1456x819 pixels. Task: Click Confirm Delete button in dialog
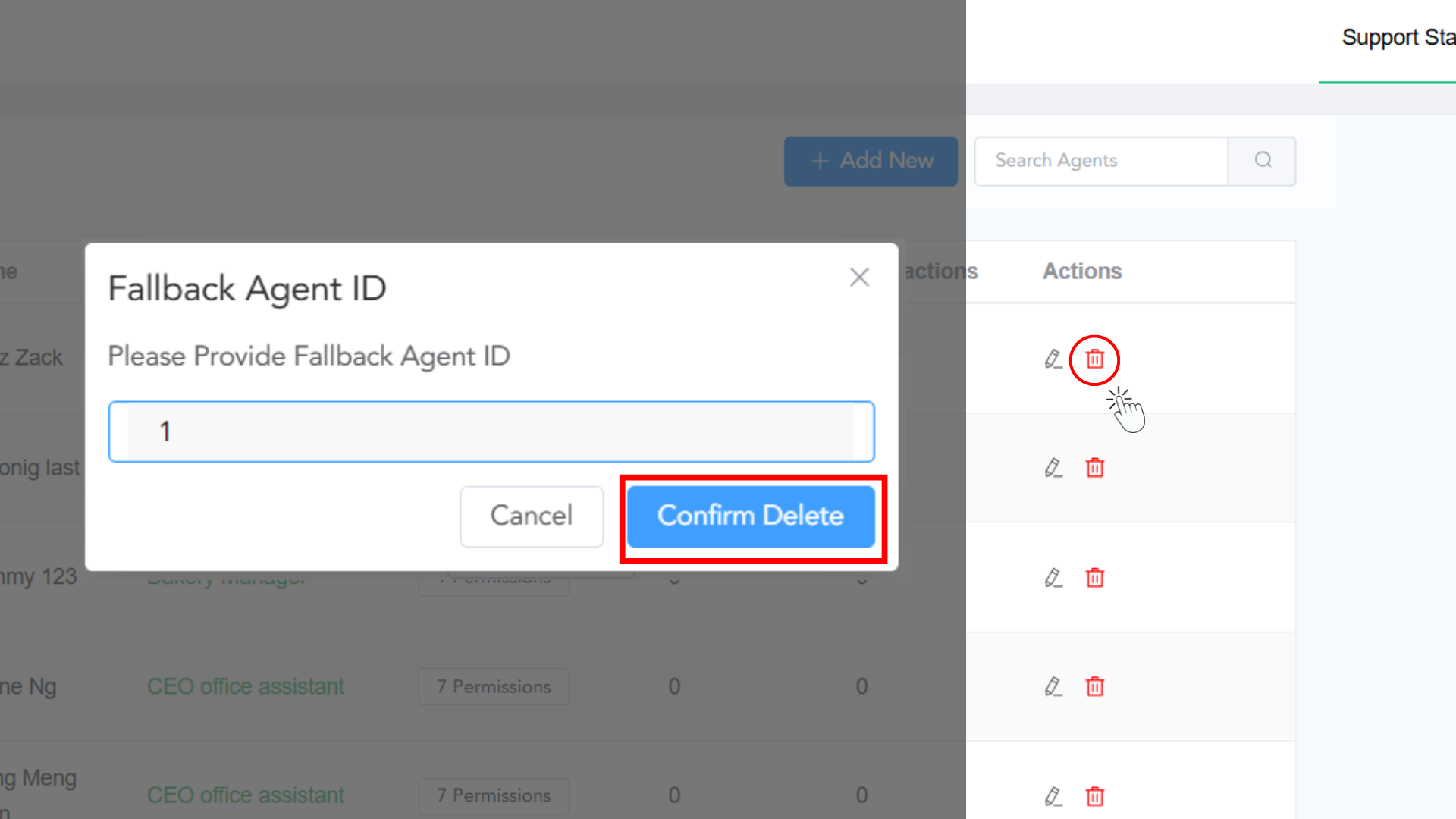click(750, 516)
